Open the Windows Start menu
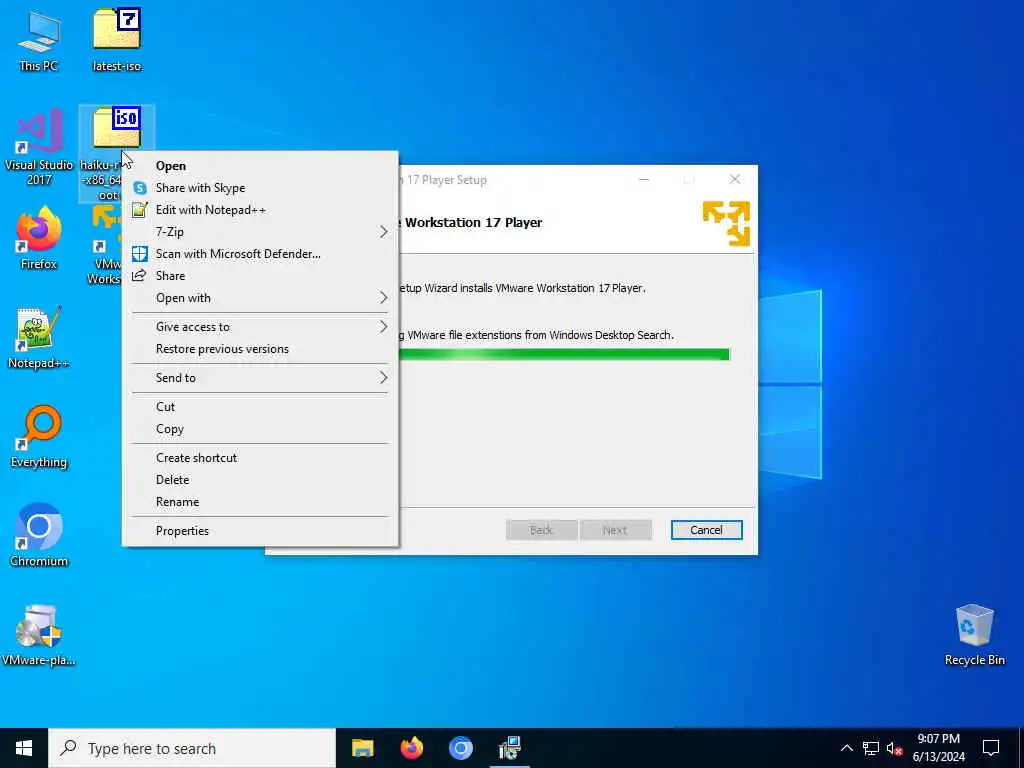The image size is (1024, 768). pos(24,748)
